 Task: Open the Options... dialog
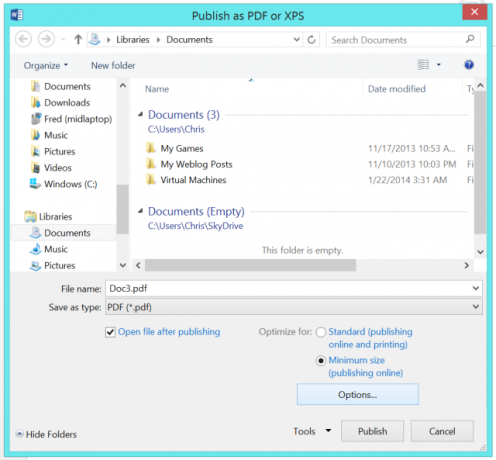358,394
